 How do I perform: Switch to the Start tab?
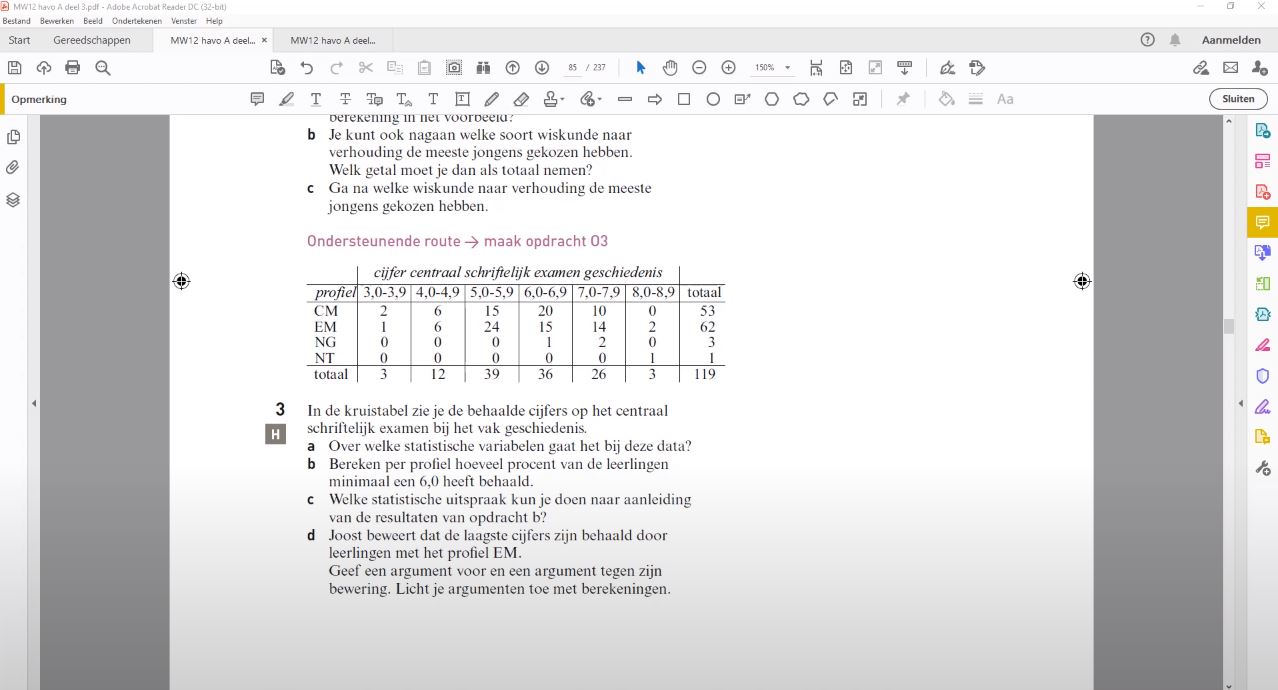19,40
